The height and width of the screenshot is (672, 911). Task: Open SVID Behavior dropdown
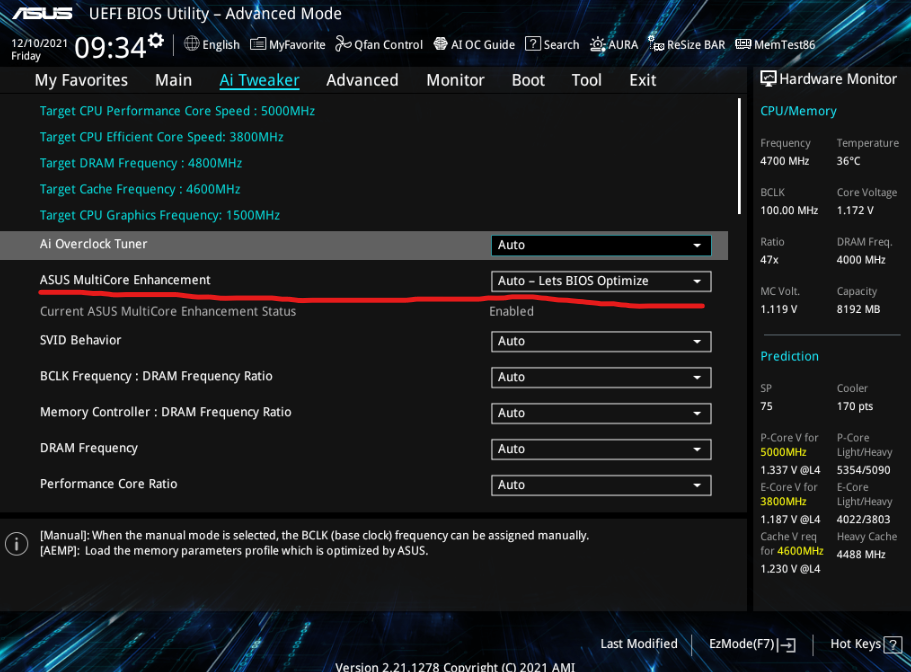(601, 342)
